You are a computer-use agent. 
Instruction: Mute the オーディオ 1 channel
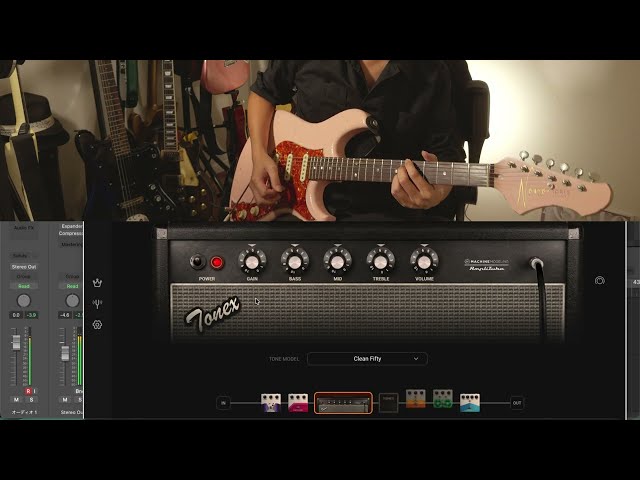(x=16, y=400)
